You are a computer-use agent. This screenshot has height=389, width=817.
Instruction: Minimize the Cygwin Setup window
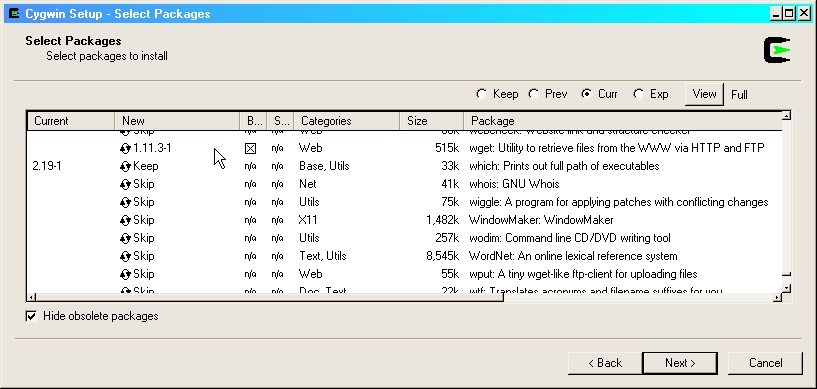776,14
